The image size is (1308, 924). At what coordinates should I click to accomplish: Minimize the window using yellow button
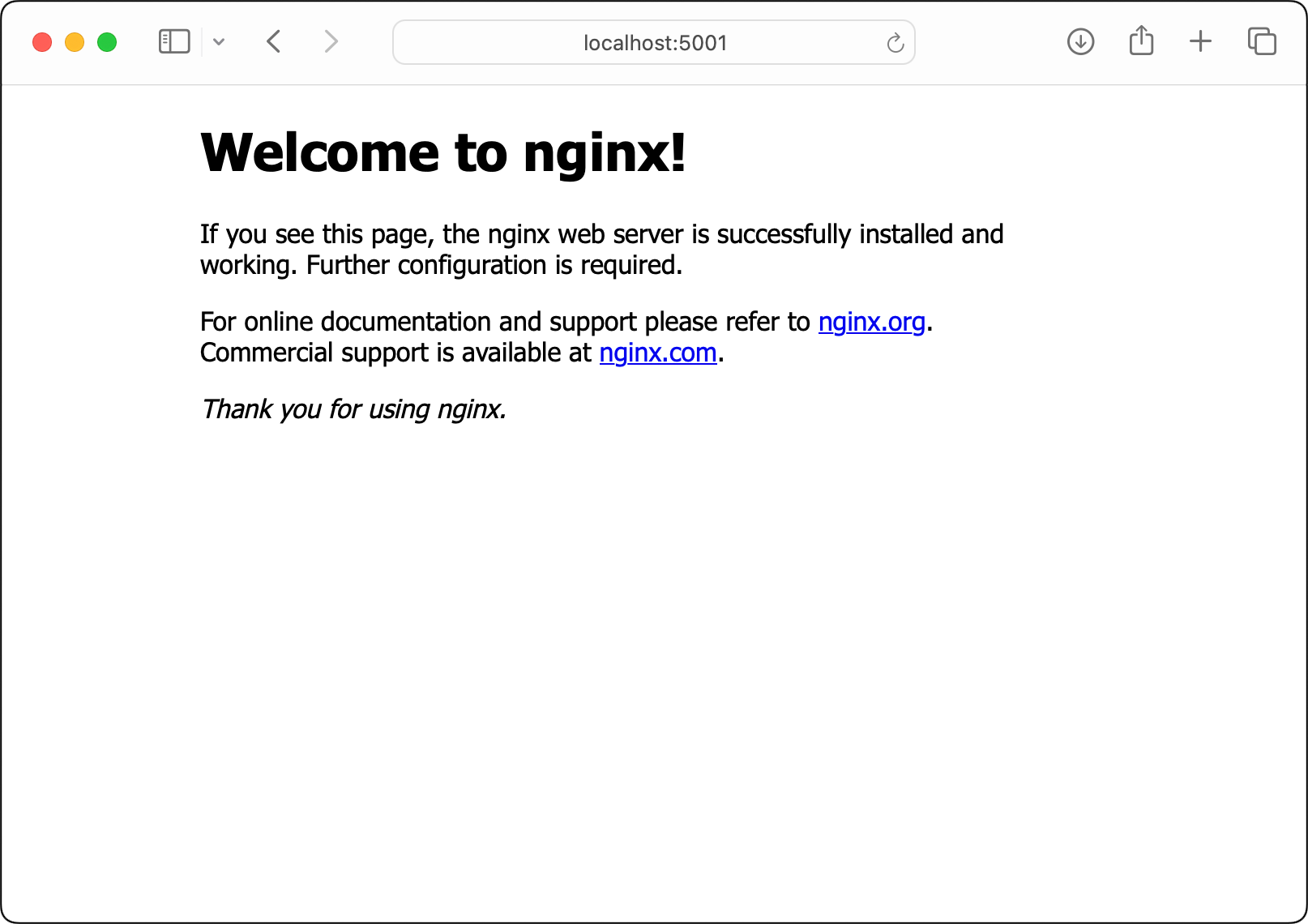click(x=75, y=42)
